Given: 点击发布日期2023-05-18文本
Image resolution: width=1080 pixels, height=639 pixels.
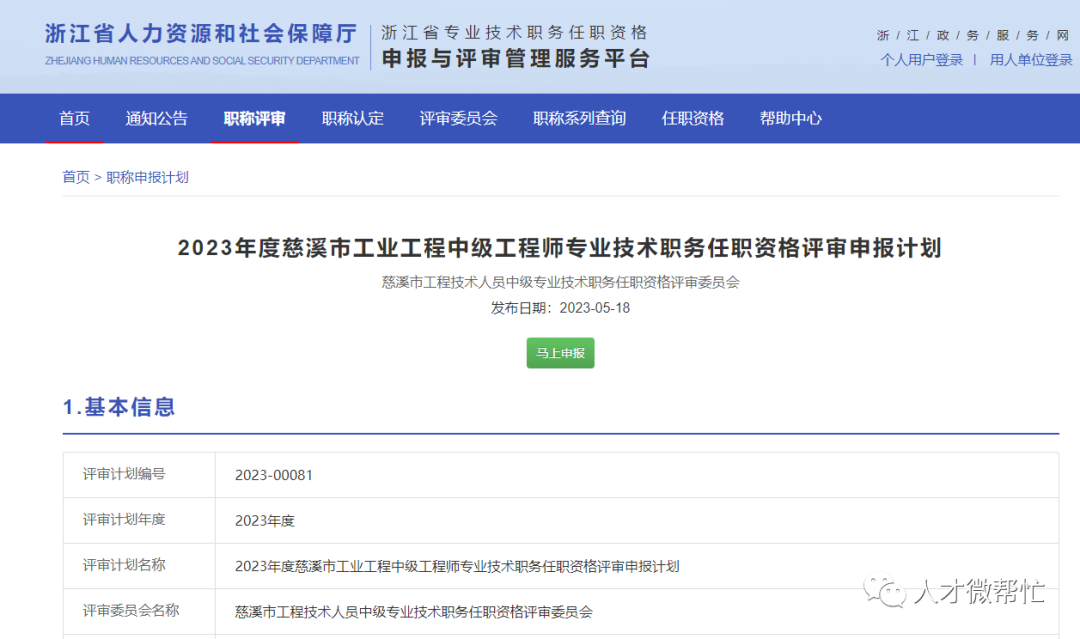Looking at the screenshot, I should [560, 308].
